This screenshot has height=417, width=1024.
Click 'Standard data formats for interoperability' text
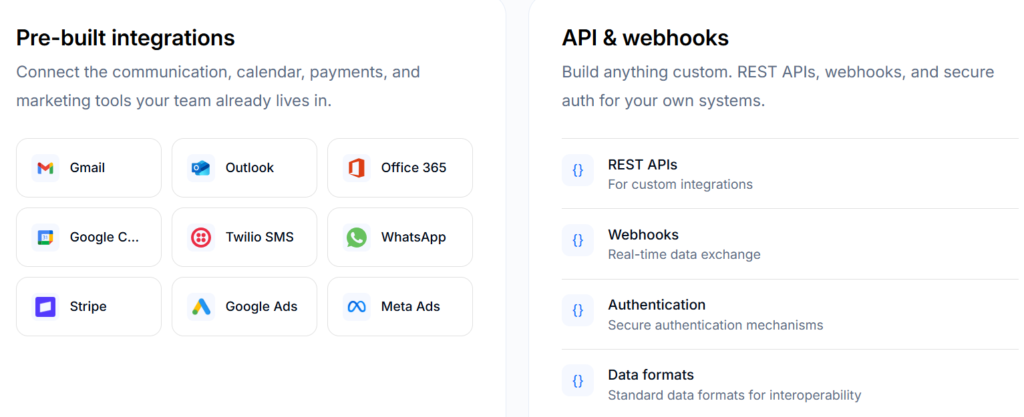pyautogui.click(x=735, y=395)
